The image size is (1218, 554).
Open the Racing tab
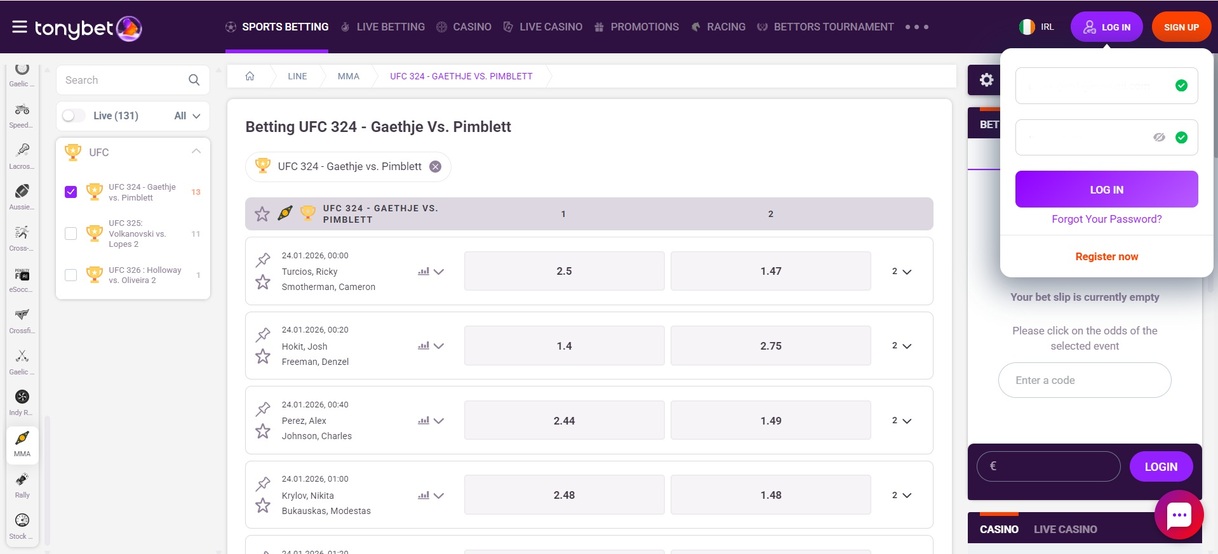tap(718, 27)
